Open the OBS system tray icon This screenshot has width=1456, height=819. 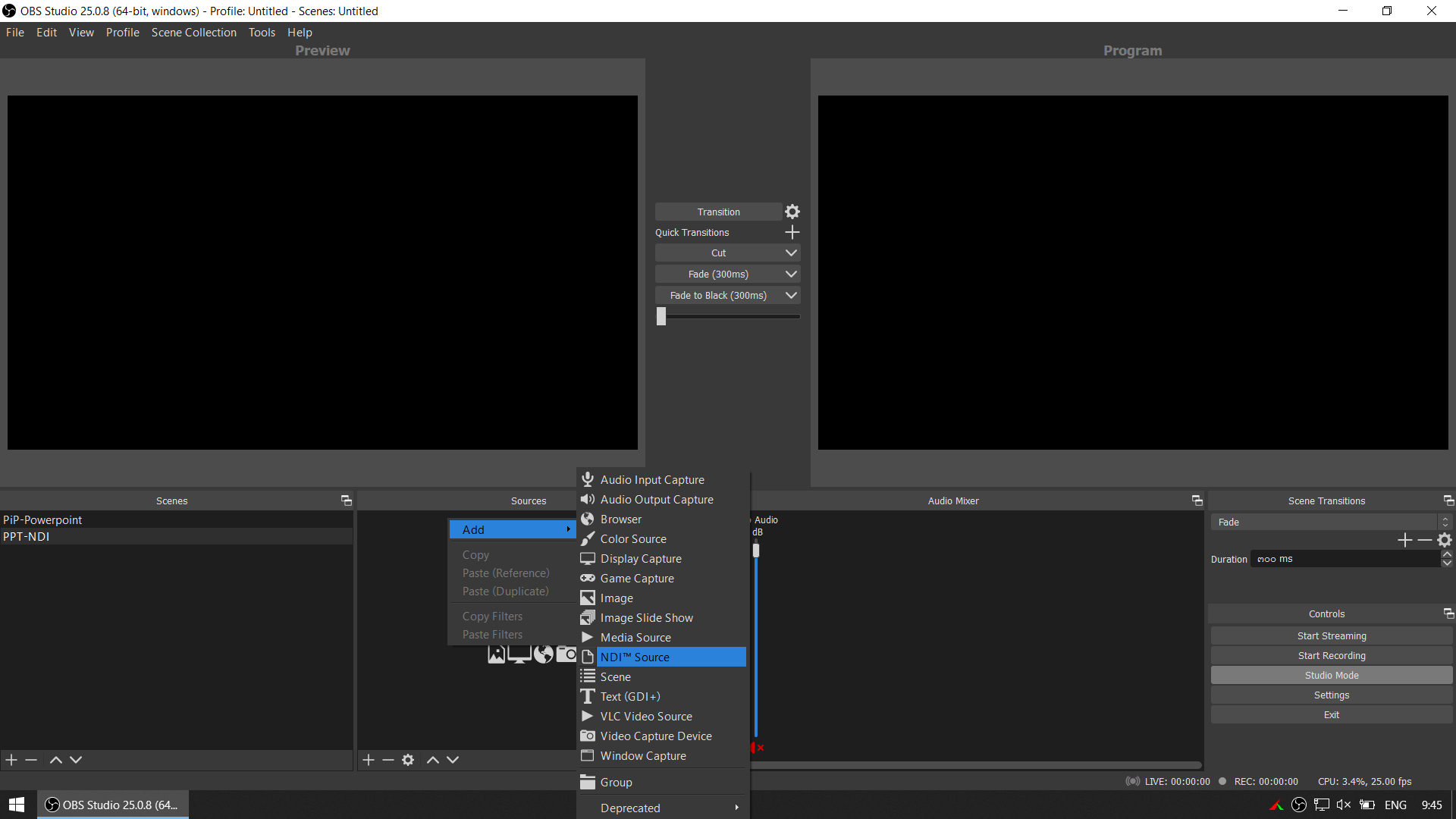click(x=1299, y=805)
